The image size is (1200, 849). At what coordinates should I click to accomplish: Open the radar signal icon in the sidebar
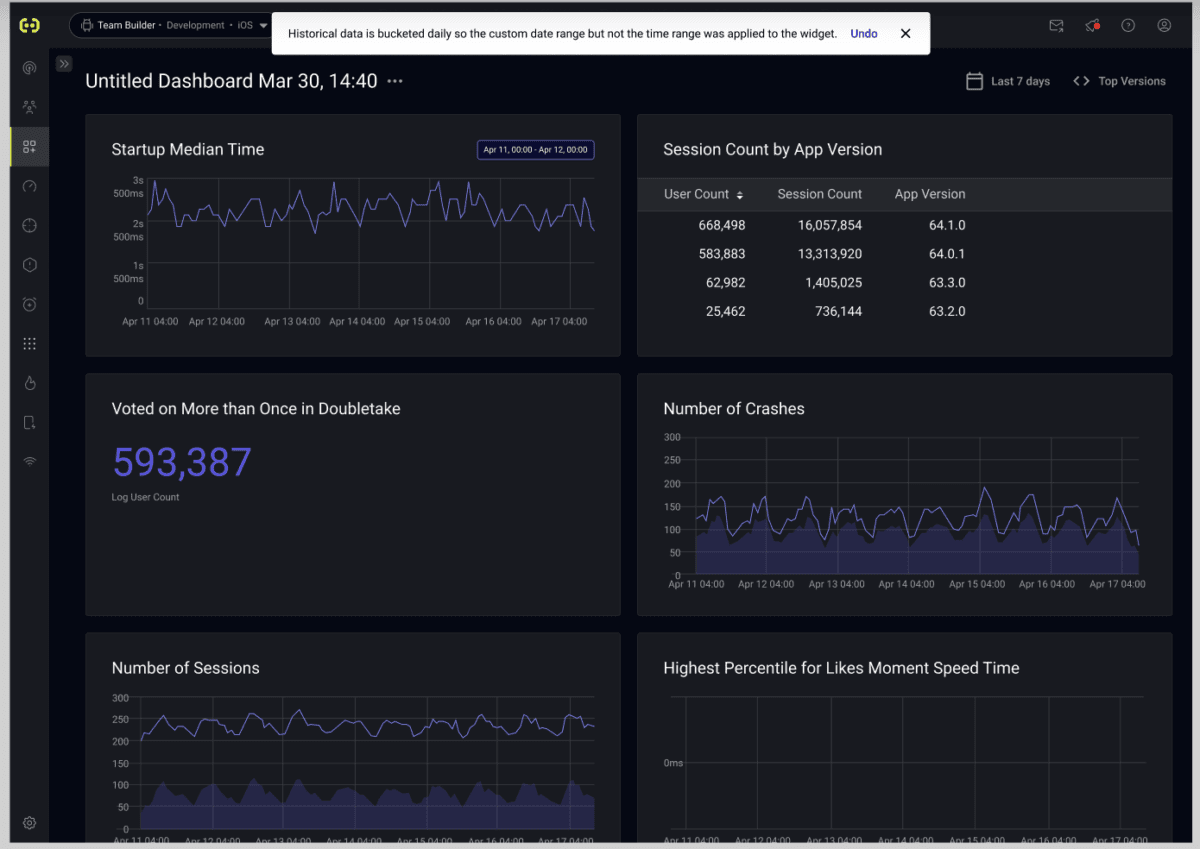tap(29, 68)
